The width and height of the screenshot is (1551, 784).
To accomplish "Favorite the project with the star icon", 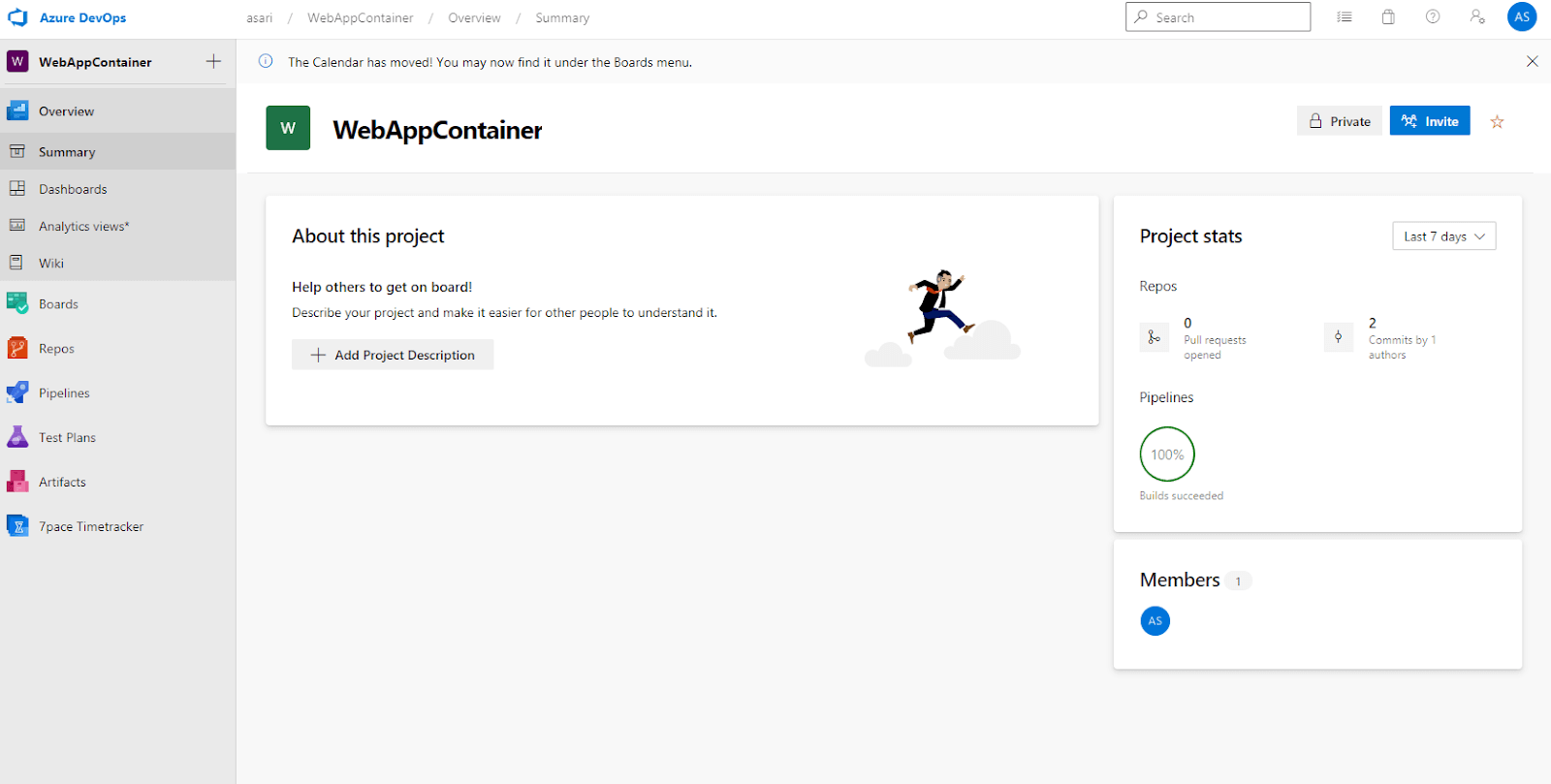I will point(1497,121).
